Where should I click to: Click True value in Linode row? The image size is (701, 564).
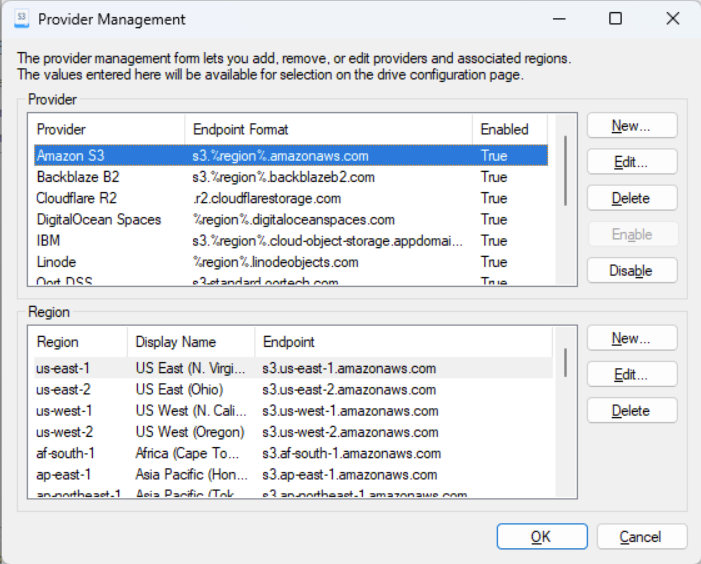pyautogui.click(x=494, y=262)
